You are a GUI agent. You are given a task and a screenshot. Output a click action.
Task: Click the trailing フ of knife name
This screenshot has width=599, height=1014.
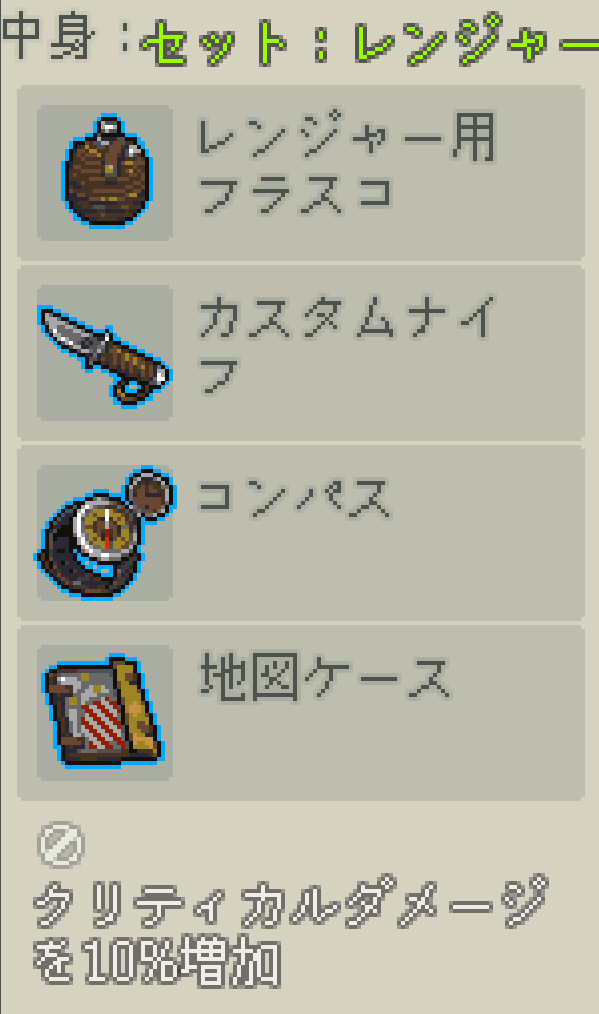[x=219, y=375]
